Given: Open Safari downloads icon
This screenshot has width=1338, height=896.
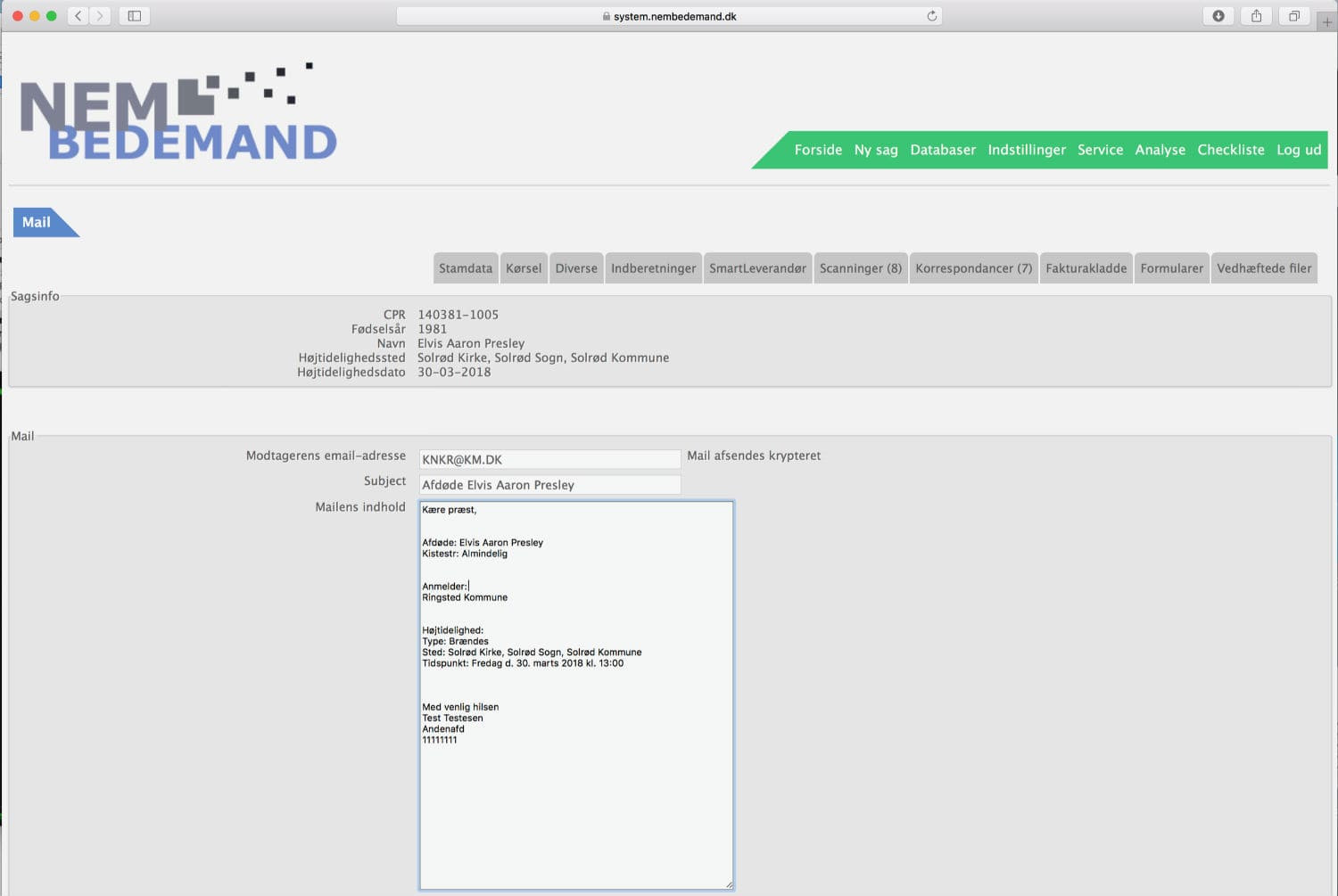Looking at the screenshot, I should [1218, 16].
